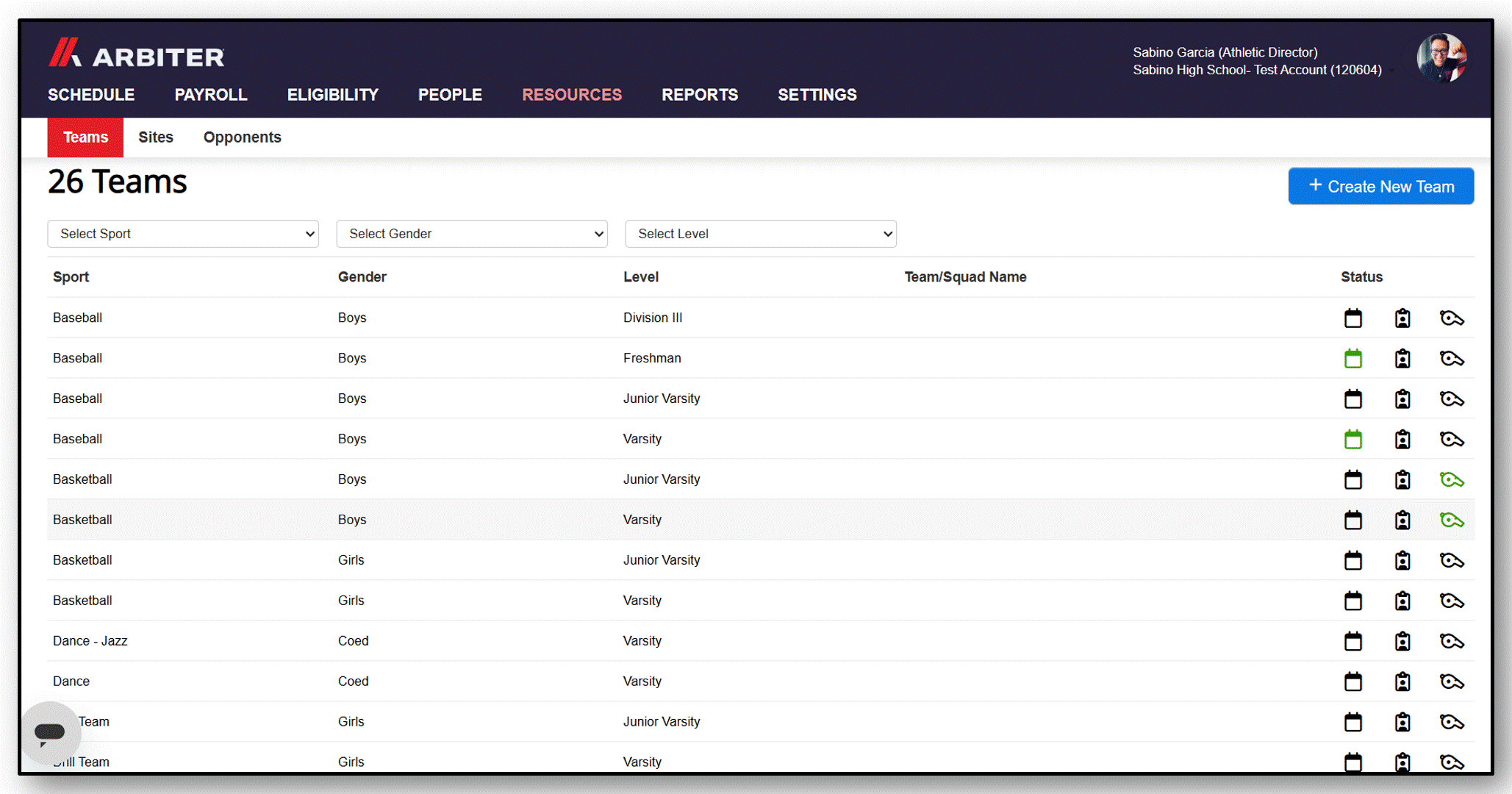Open roster clipboard for Basketball Girls Varsity
Image resolution: width=1512 pixels, height=794 pixels.
[x=1402, y=601]
